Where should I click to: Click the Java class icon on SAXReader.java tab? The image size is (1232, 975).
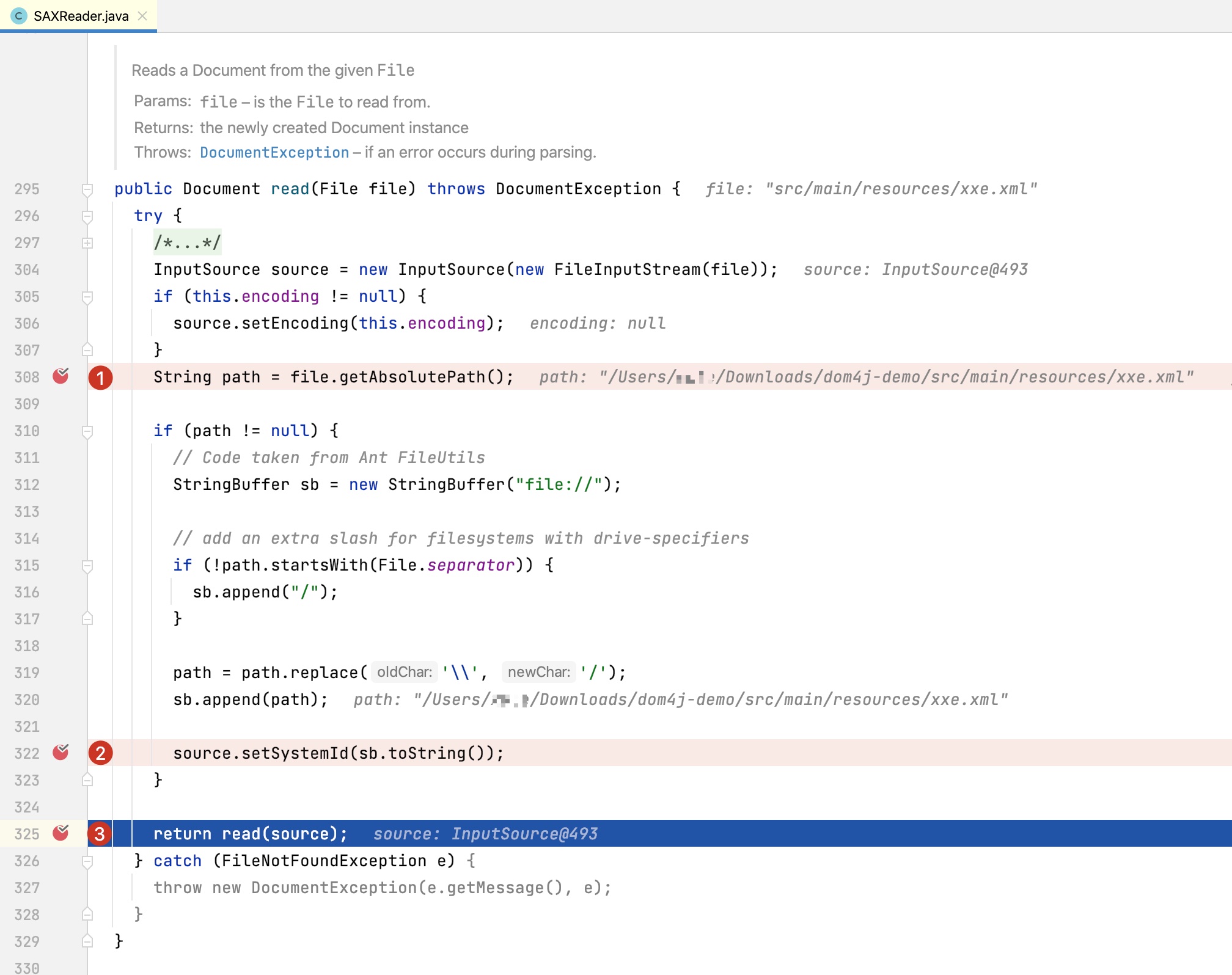click(x=18, y=16)
